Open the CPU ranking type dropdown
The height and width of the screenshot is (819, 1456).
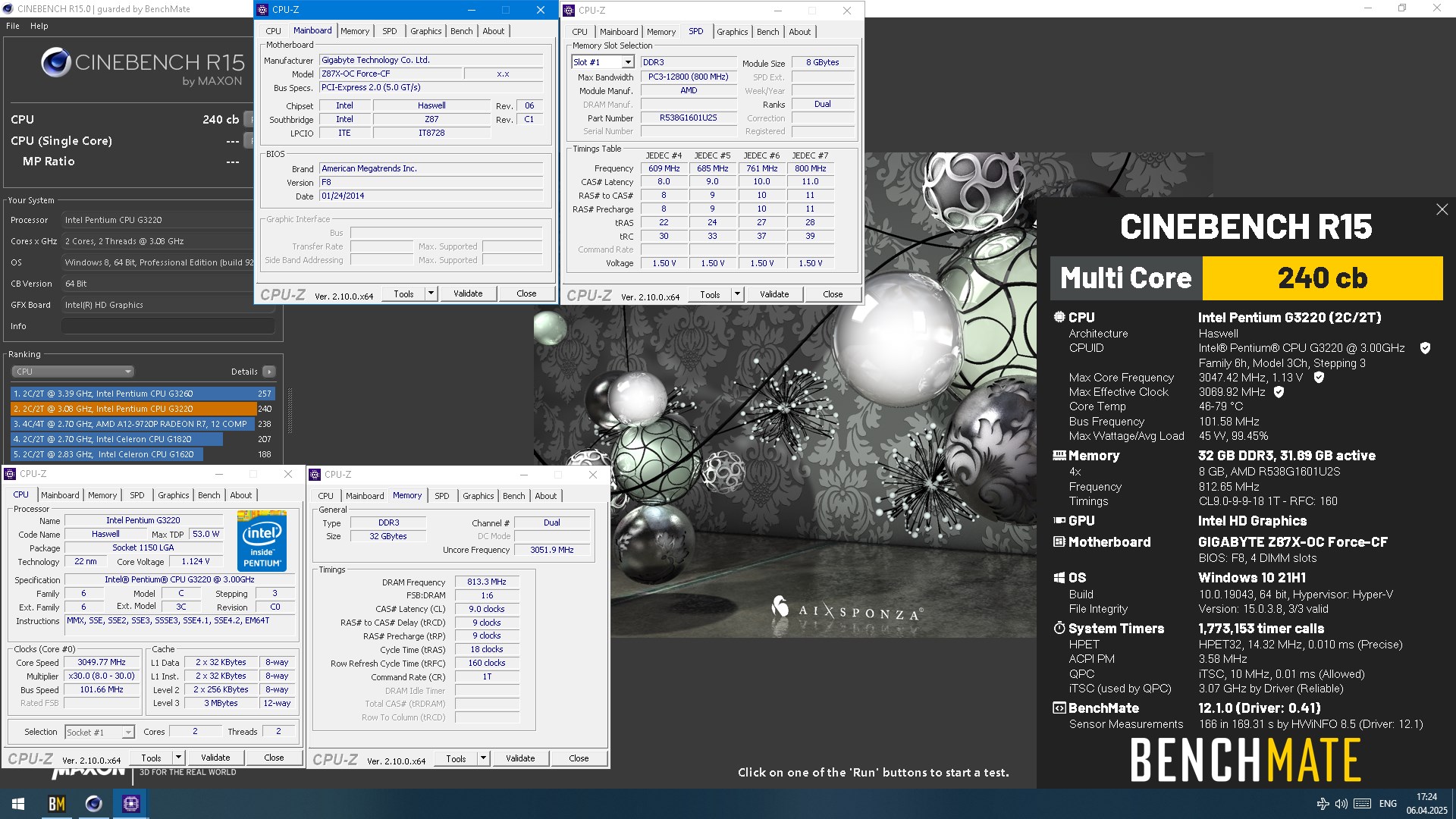coord(73,372)
